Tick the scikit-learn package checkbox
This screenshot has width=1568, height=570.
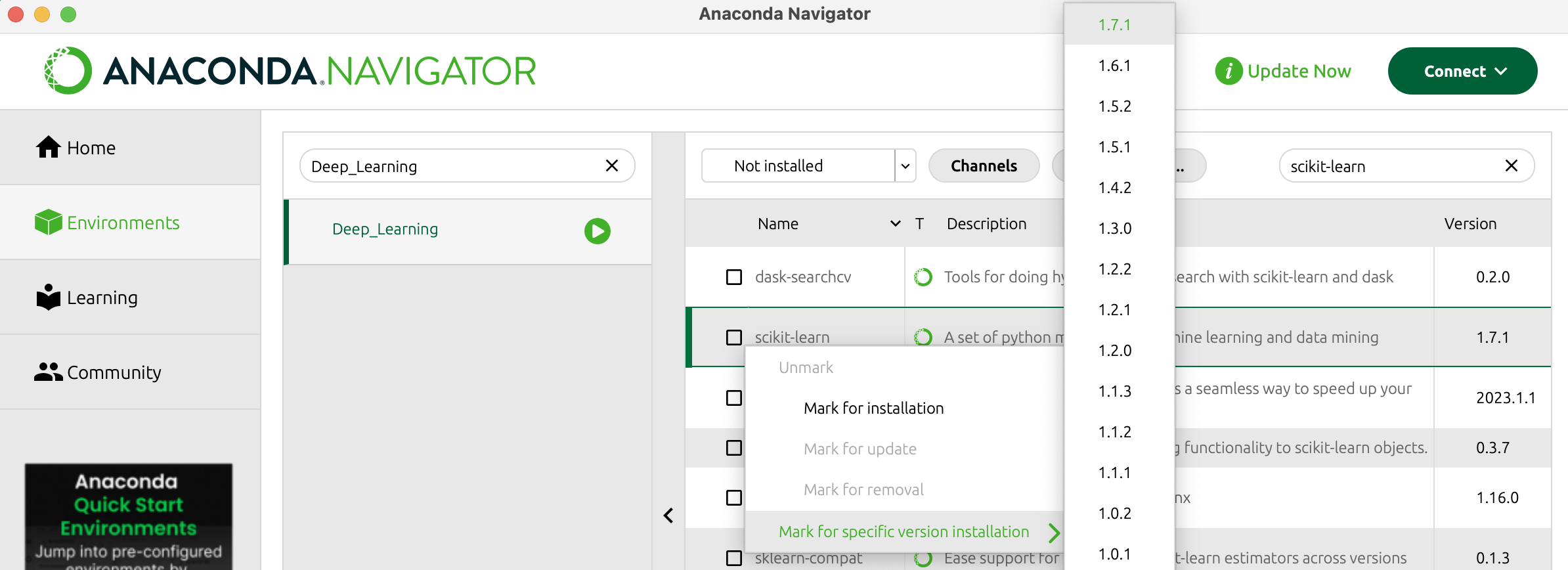click(x=734, y=338)
